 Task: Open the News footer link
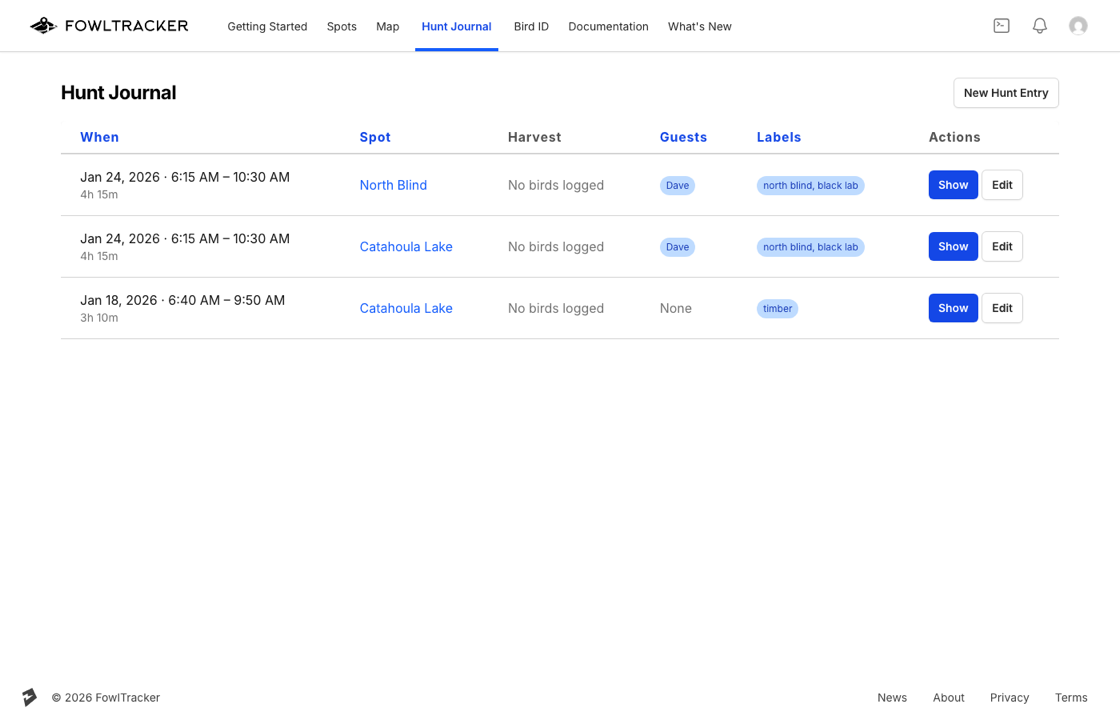[892, 697]
